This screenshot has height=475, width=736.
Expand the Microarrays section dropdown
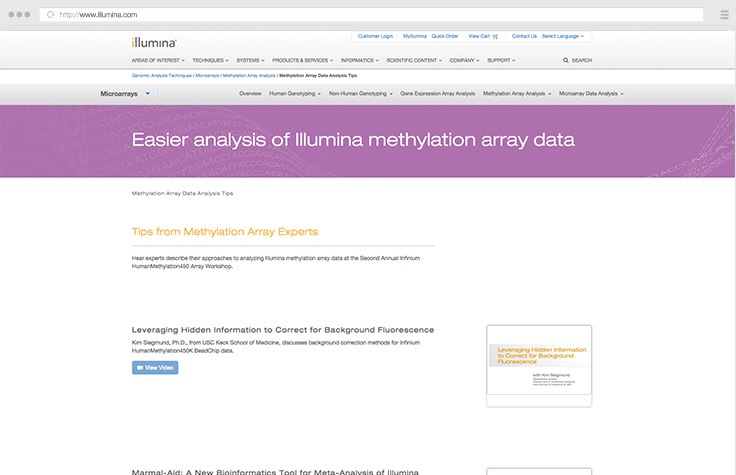tap(148, 93)
